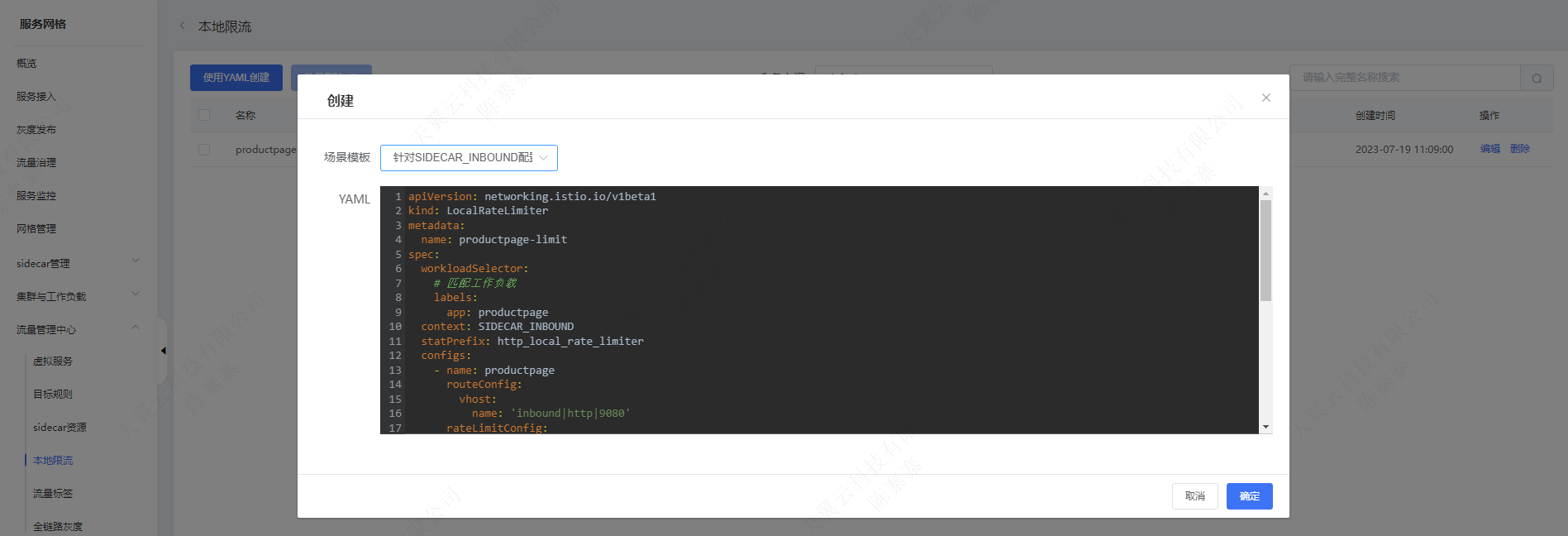Click the search magnifier icon
Viewport: 1568px width, 536px height.
click(1536, 79)
